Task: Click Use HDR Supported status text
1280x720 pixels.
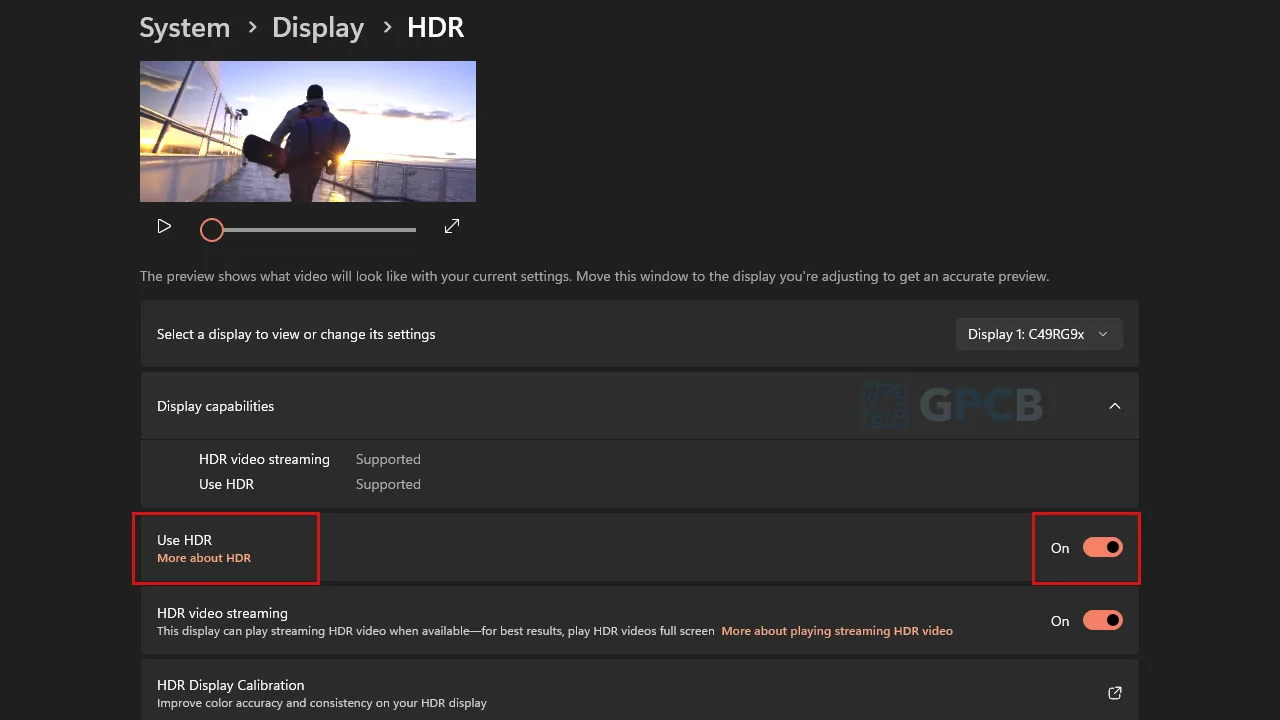Action: (x=388, y=484)
